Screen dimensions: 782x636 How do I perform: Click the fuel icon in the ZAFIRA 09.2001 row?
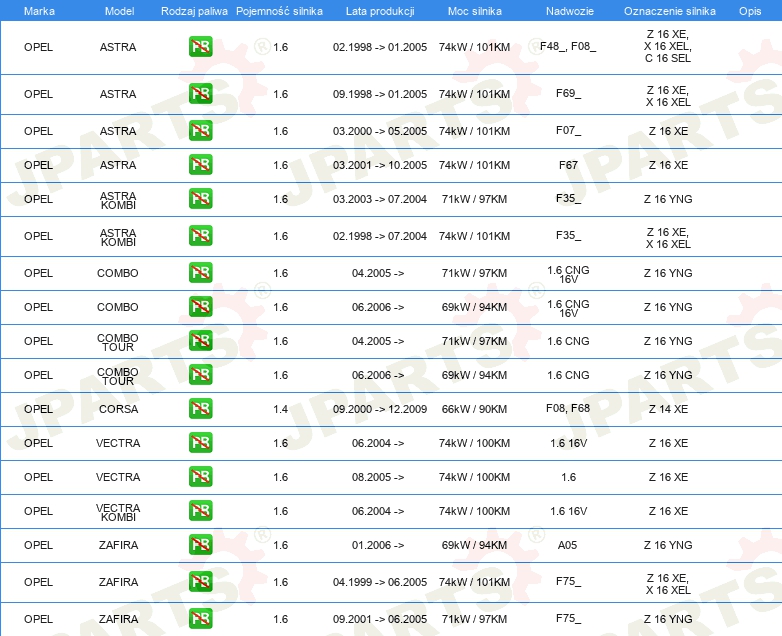click(x=200, y=619)
